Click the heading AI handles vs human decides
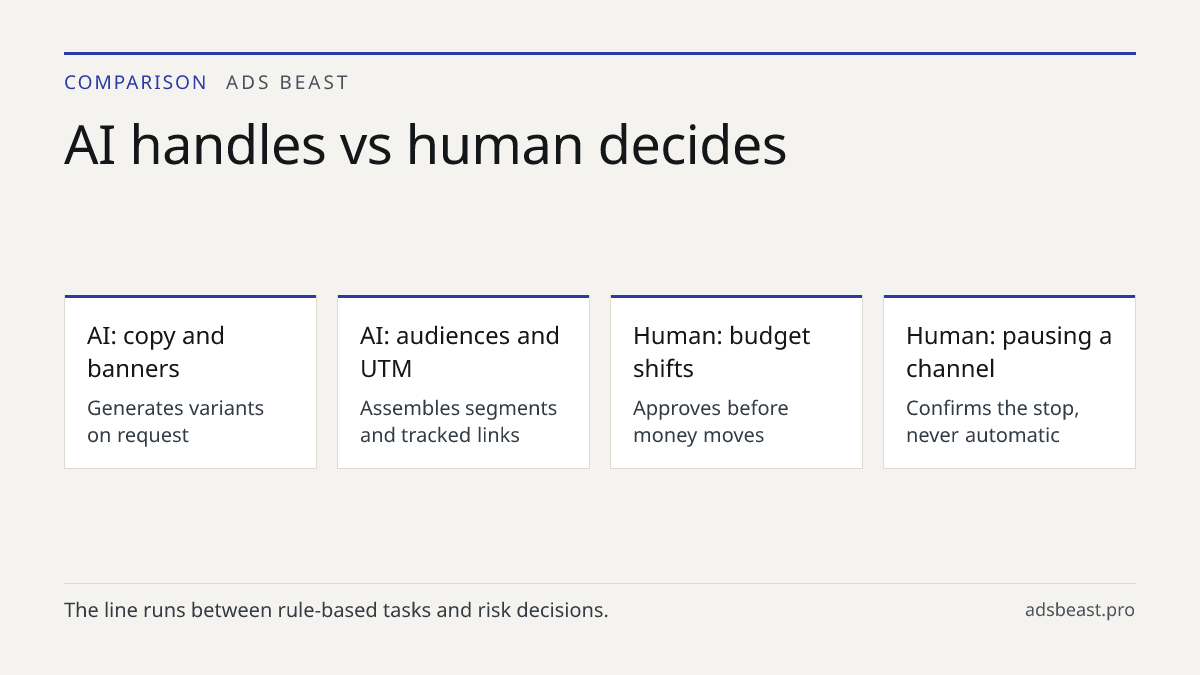1200x675 pixels. (x=425, y=144)
